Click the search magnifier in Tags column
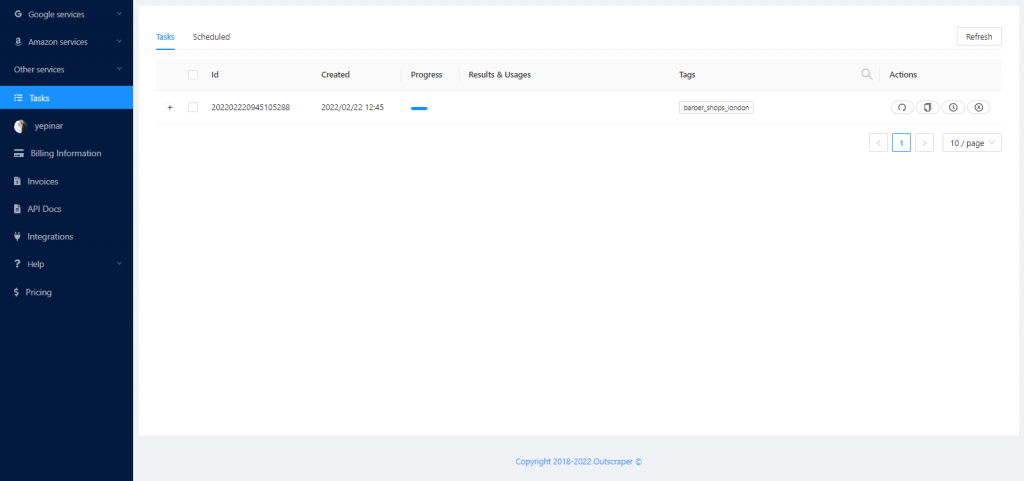 [866, 74]
